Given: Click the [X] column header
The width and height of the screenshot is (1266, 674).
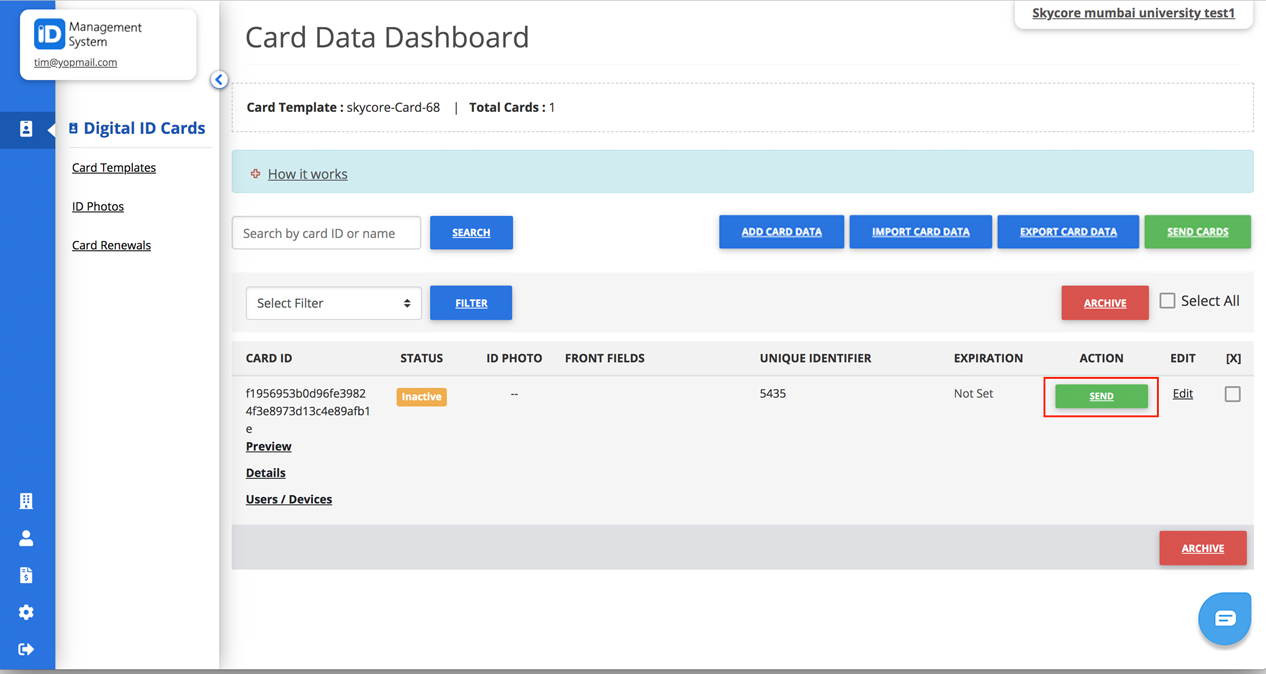Looking at the screenshot, I should click(x=1233, y=358).
